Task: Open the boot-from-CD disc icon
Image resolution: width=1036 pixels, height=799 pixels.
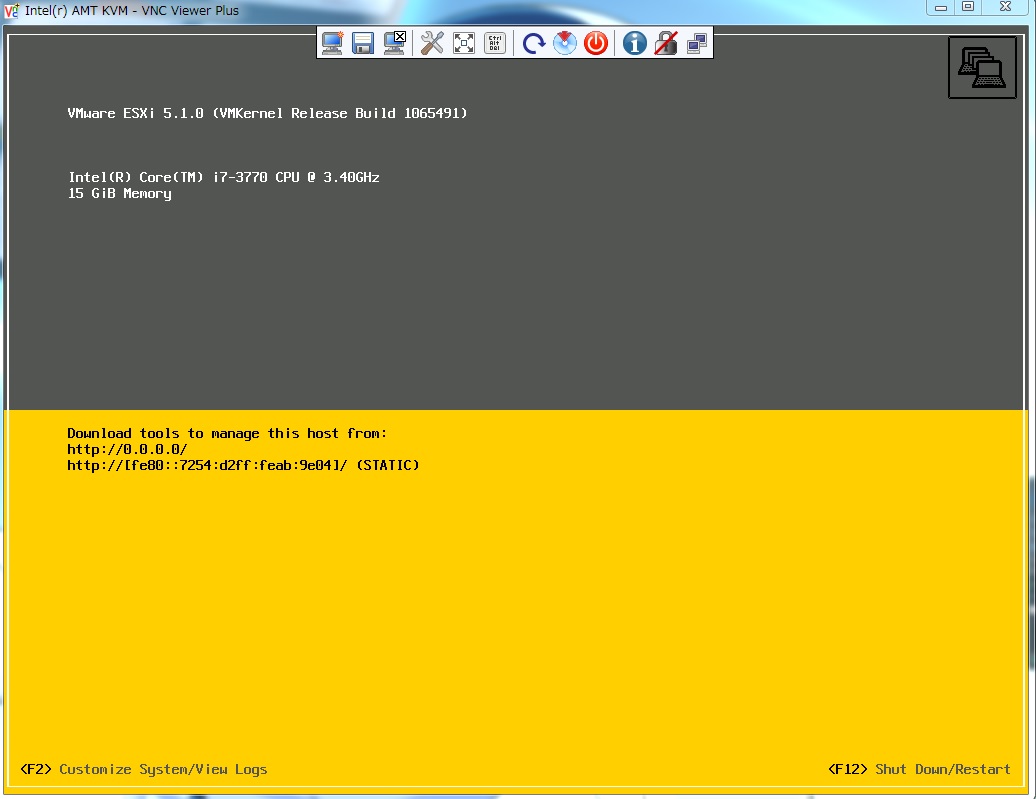Action: click(565, 43)
